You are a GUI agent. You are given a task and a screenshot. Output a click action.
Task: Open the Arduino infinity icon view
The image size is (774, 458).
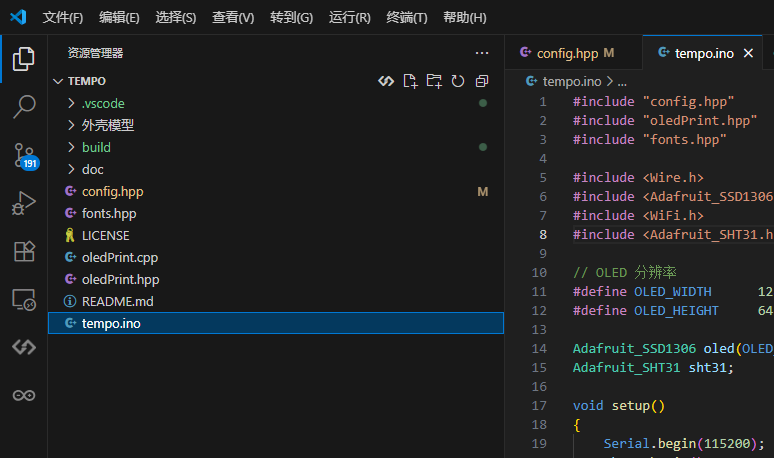click(x=24, y=396)
